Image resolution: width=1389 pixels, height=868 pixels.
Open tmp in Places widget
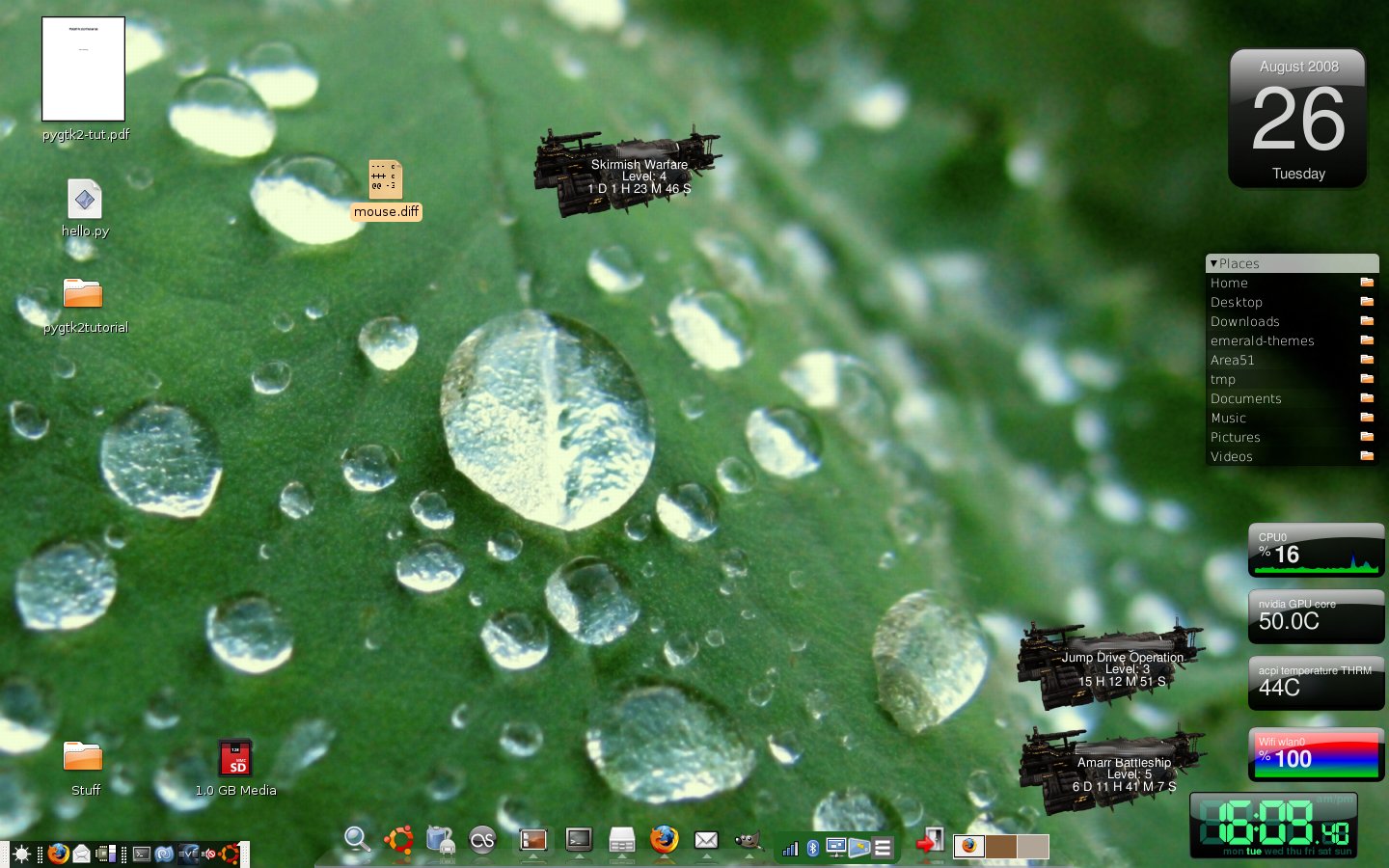(1292, 379)
